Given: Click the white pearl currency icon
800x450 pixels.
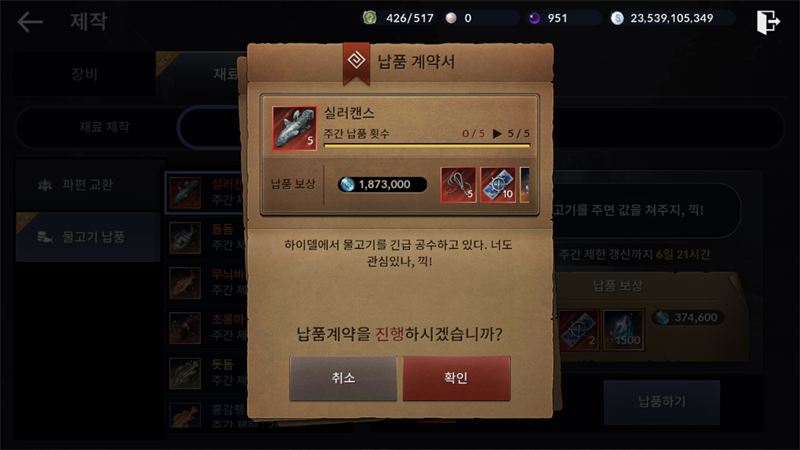Looking at the screenshot, I should pyautogui.click(x=451, y=18).
